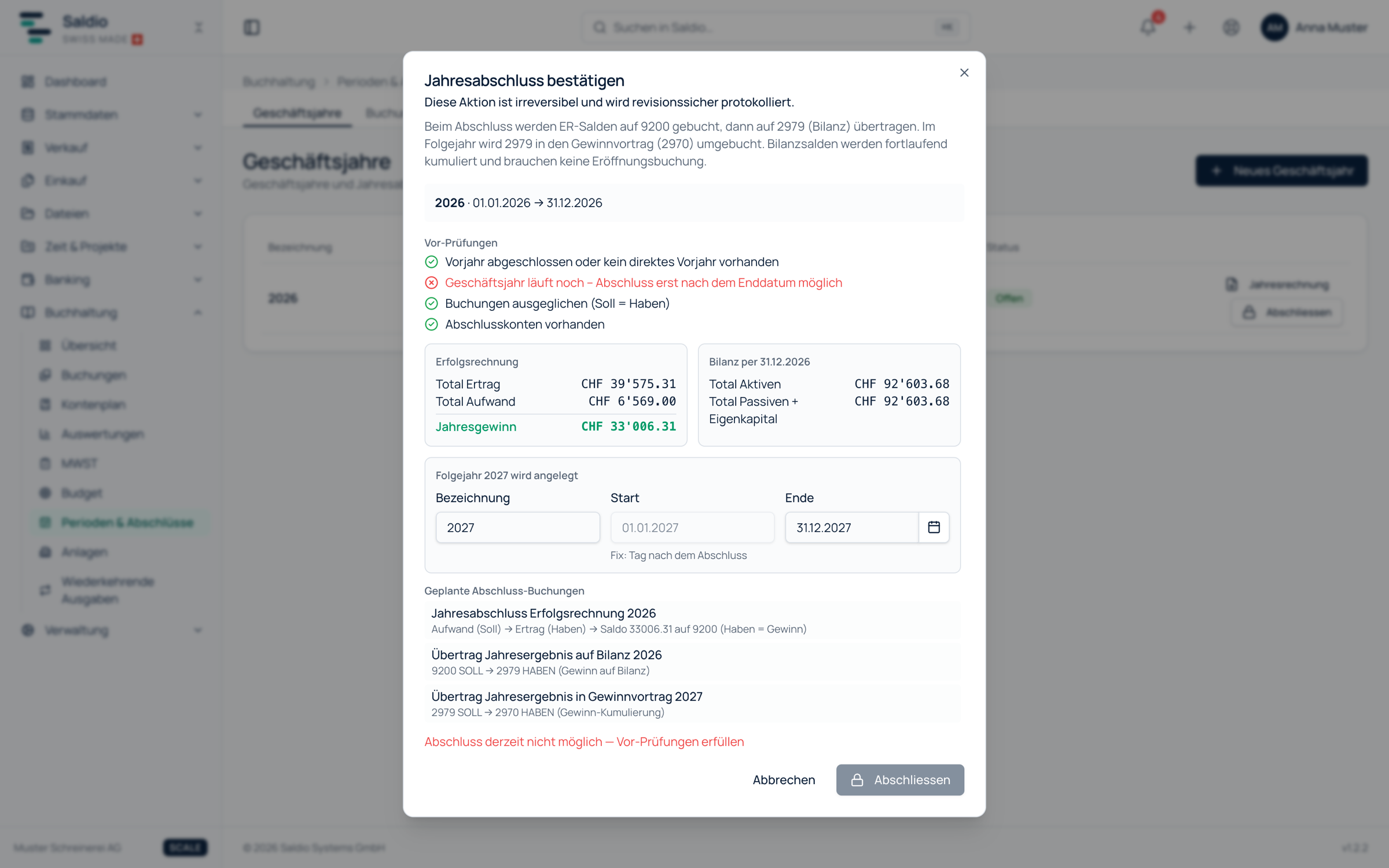The image size is (1389, 868).
Task: Switch to the Geschäftsjahre tab
Action: pos(297,113)
